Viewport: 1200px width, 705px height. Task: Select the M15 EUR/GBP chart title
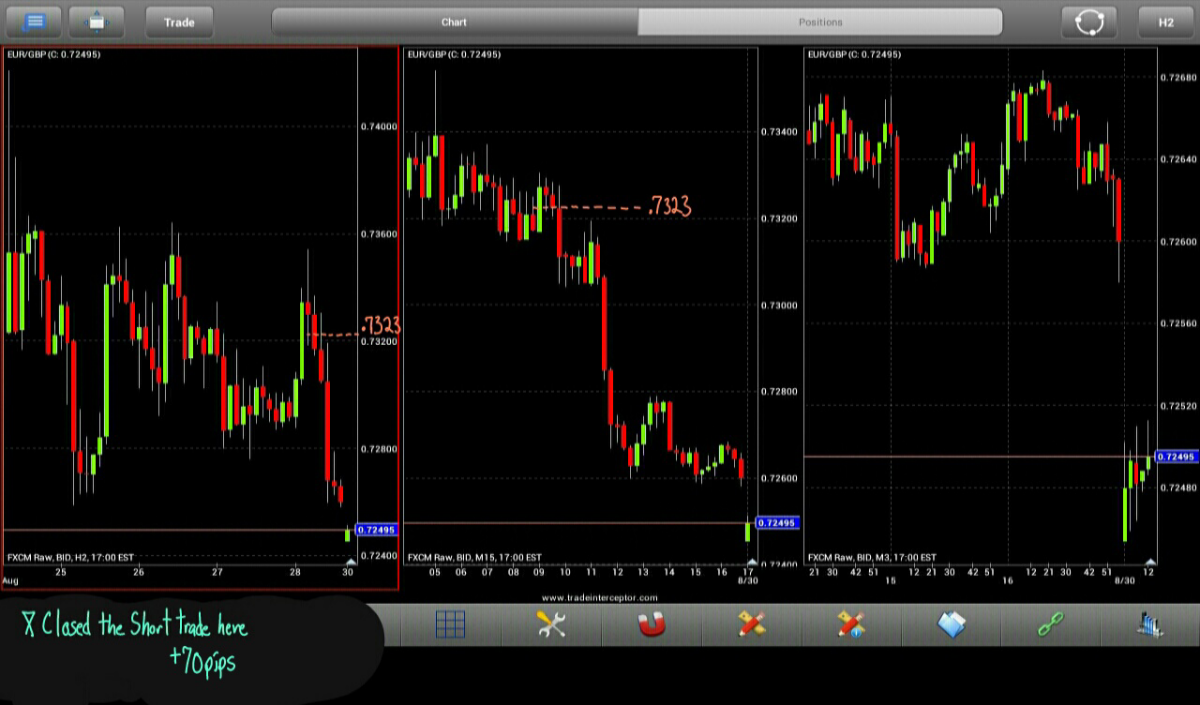[x=453, y=54]
